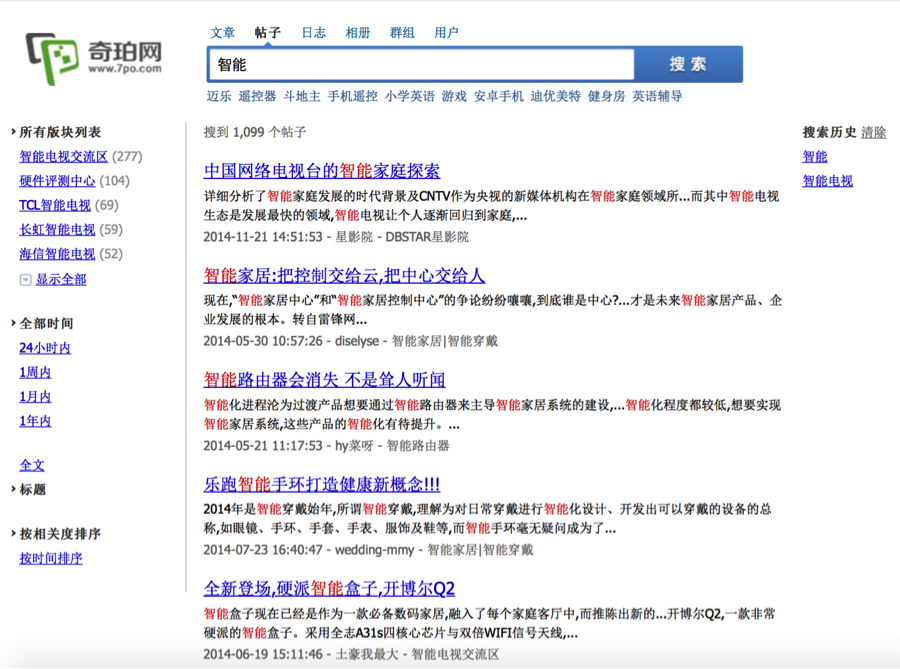Open hot keyword 迈乐

pyautogui.click(x=219, y=96)
